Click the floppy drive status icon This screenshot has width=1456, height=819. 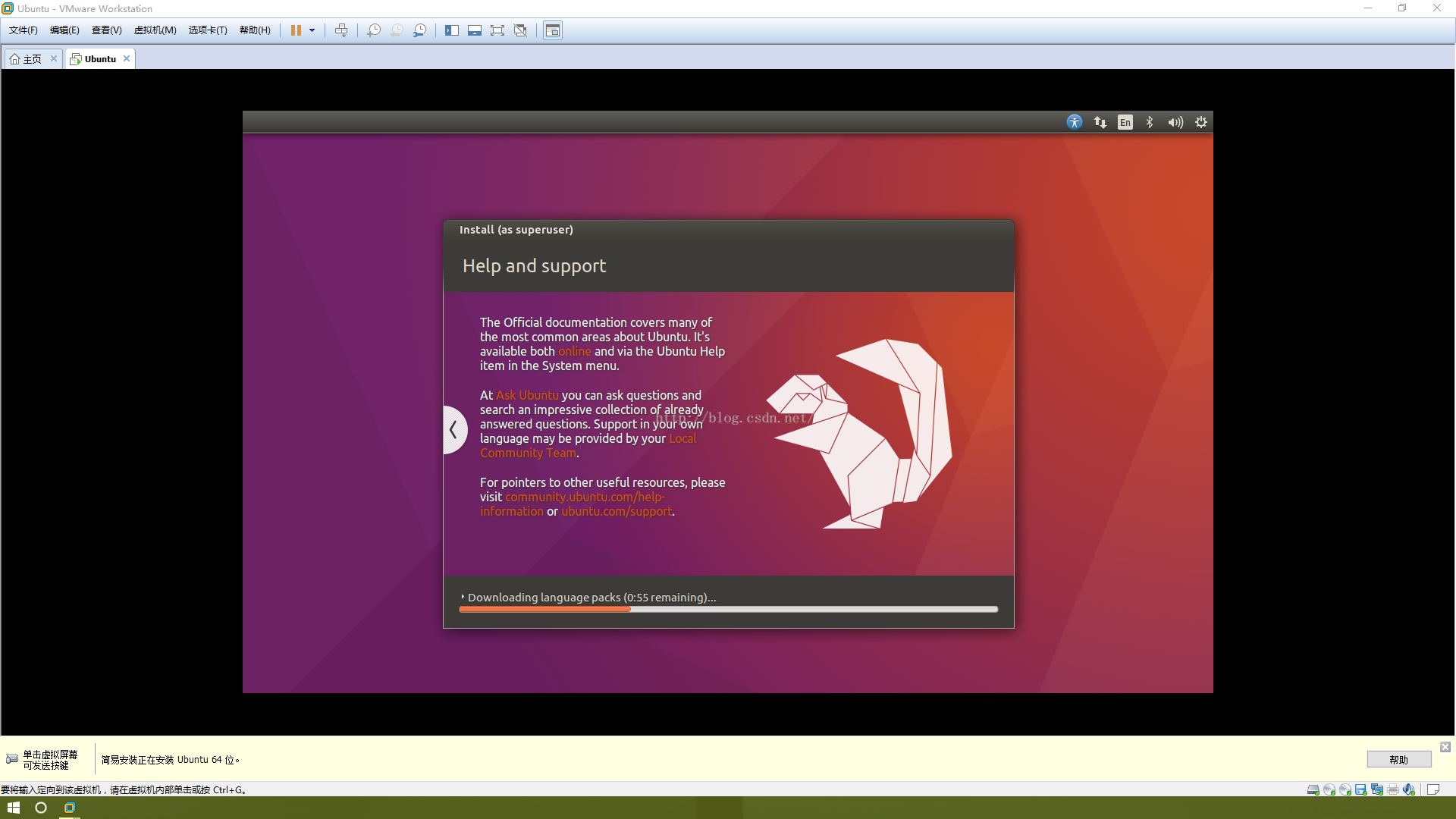tap(1360, 789)
